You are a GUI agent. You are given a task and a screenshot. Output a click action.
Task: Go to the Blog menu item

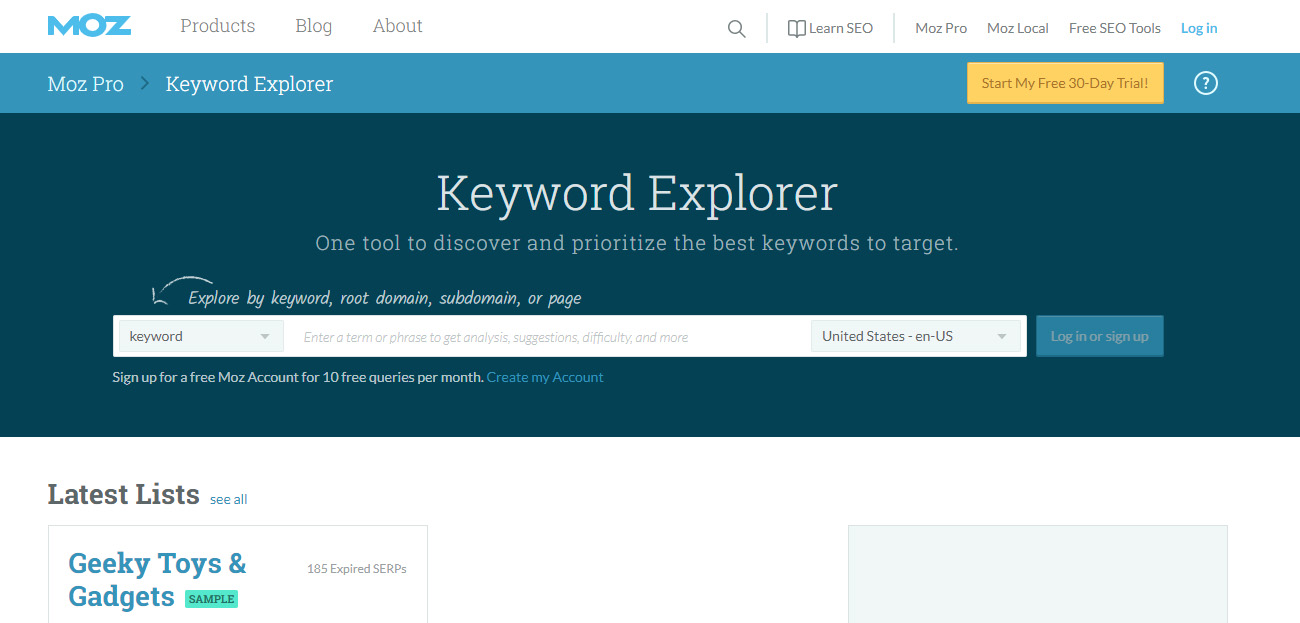point(313,26)
